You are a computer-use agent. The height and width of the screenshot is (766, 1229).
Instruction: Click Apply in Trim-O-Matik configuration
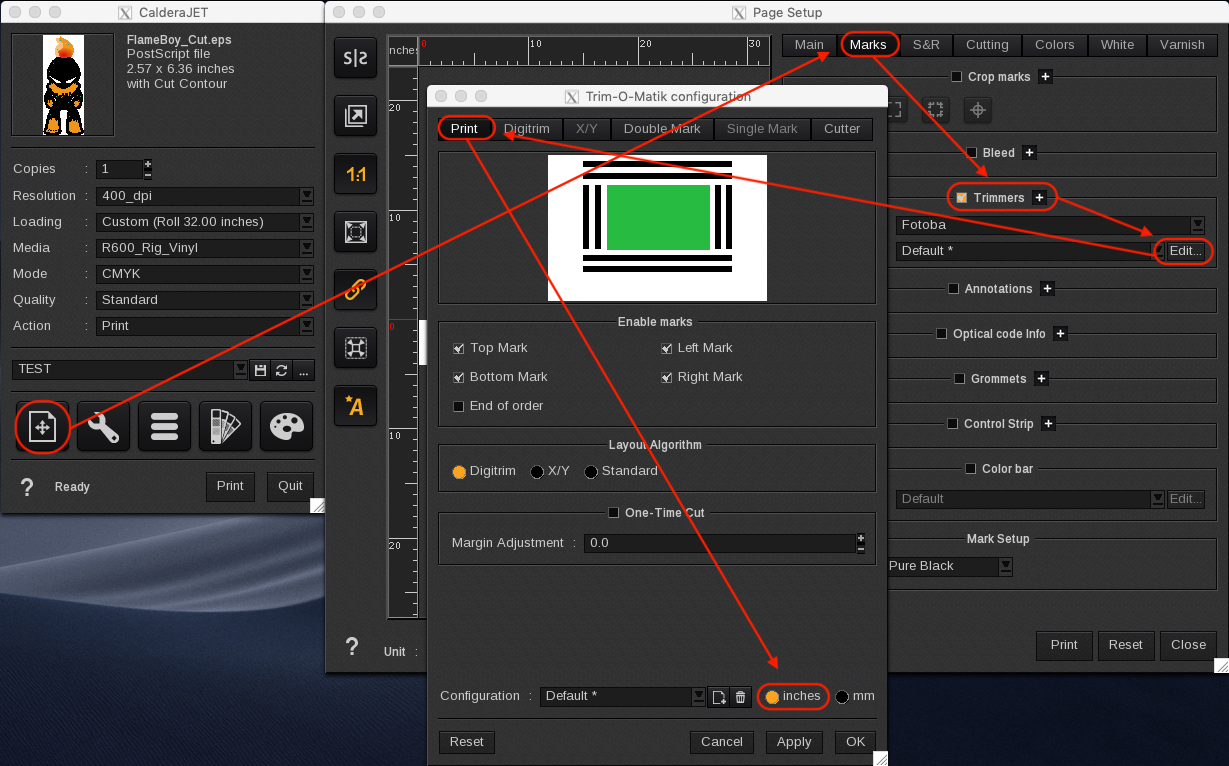point(794,742)
